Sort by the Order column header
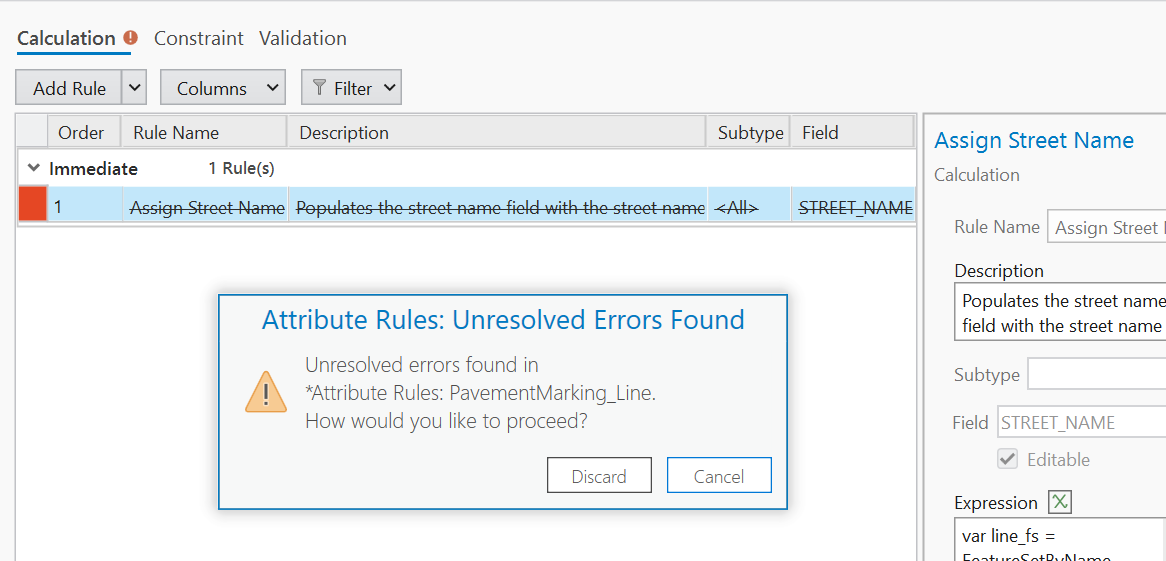 tap(82, 133)
